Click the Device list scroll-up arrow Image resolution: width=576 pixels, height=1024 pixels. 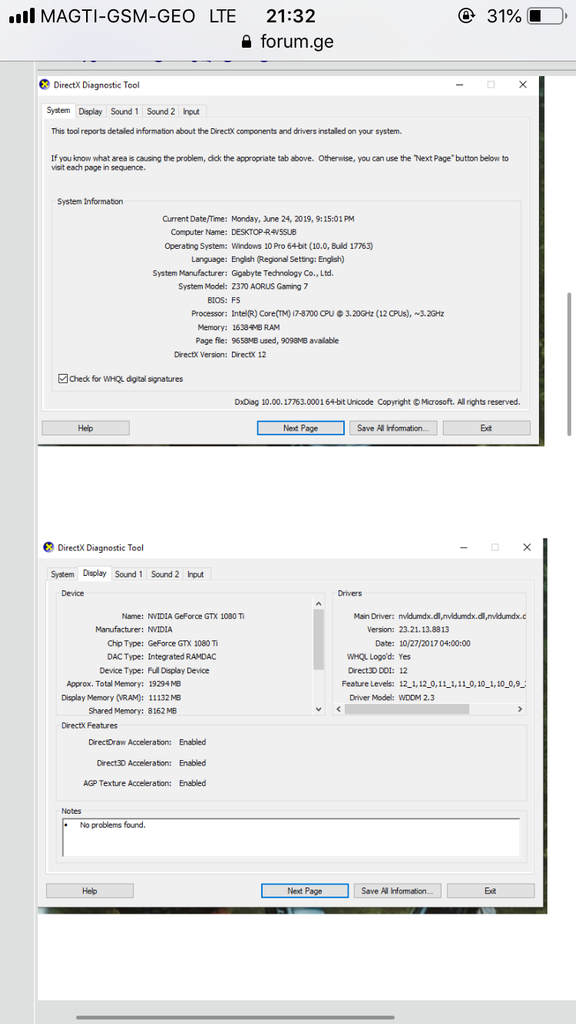[319, 604]
